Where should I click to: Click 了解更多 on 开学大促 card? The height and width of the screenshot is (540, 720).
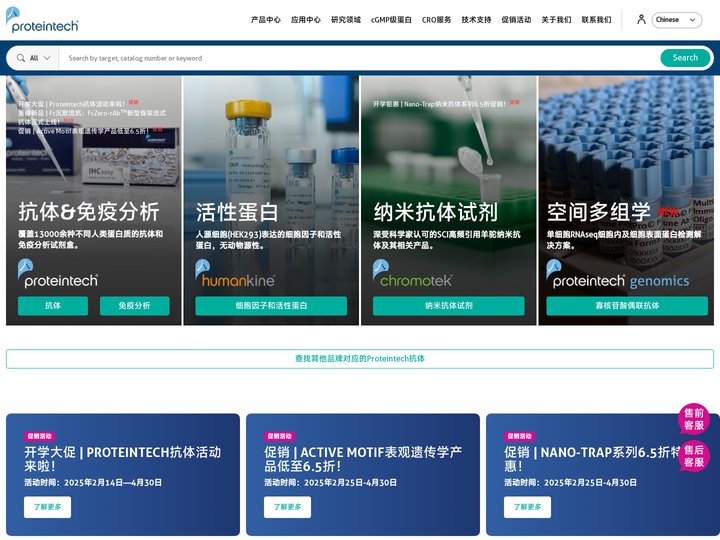coord(47,507)
